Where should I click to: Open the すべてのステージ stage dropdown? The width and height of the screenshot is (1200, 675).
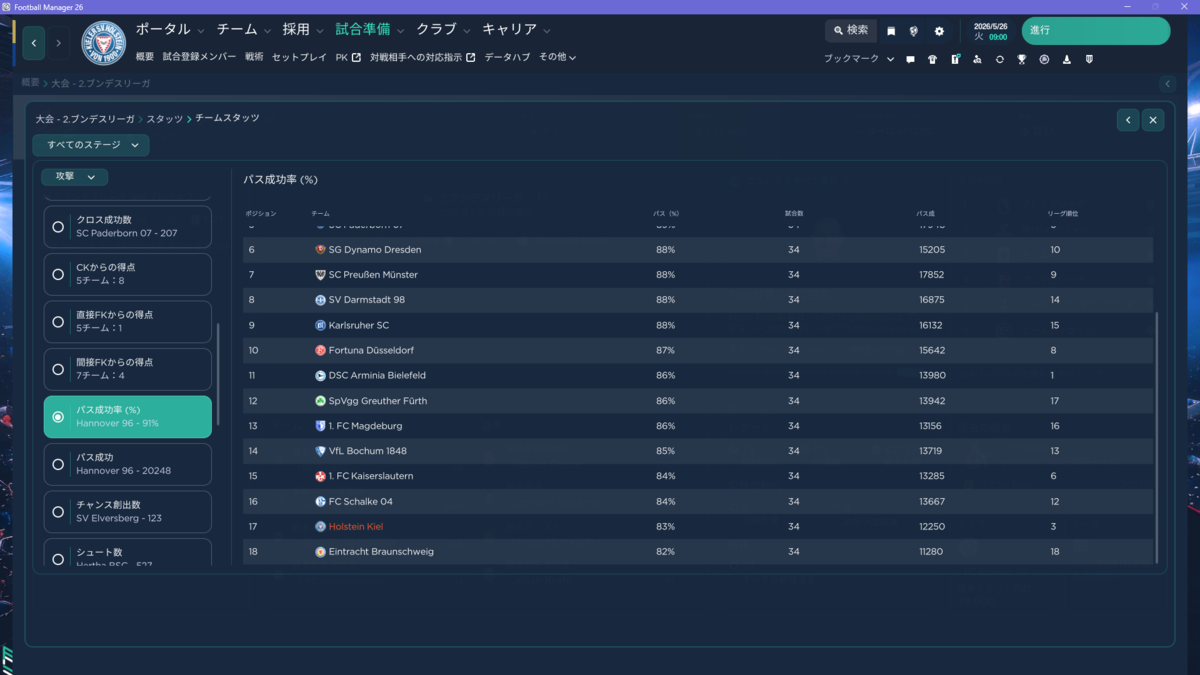91,145
